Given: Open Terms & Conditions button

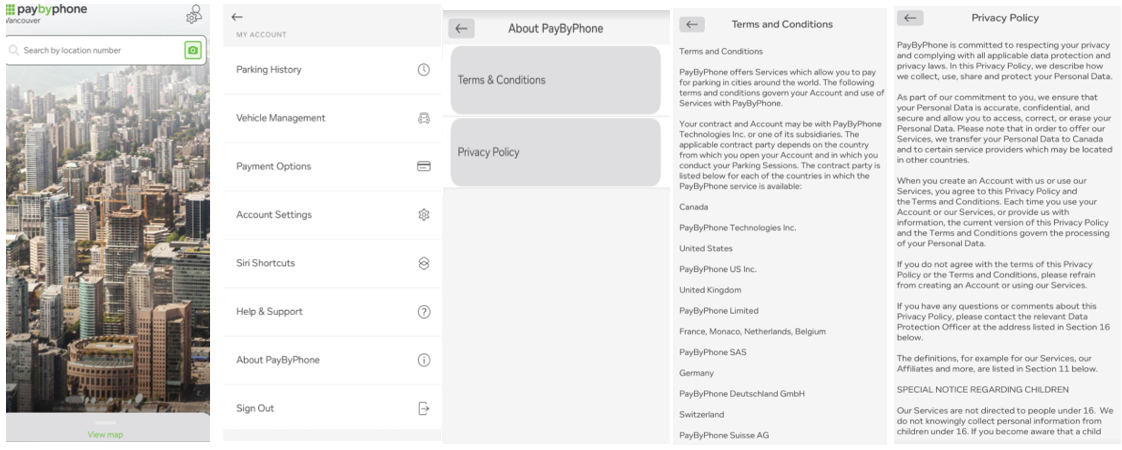Looking at the screenshot, I should coord(555,80).
